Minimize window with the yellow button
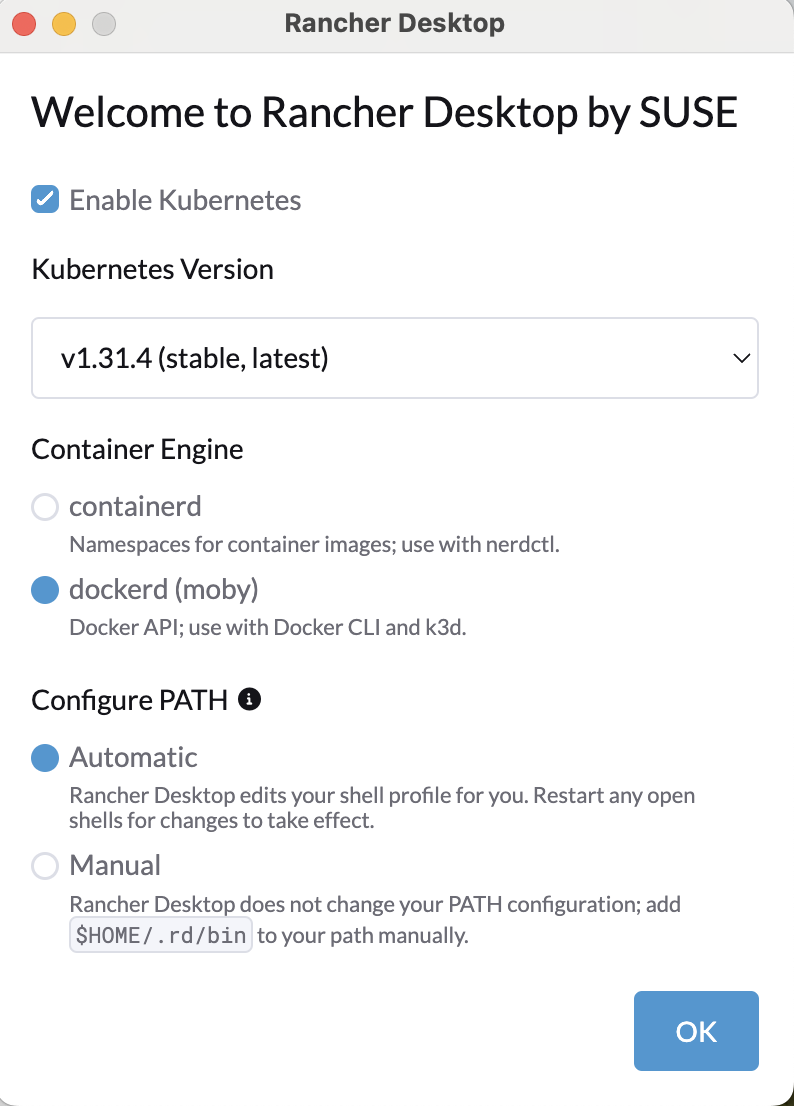Viewport: 794px width, 1106px height. [x=64, y=24]
